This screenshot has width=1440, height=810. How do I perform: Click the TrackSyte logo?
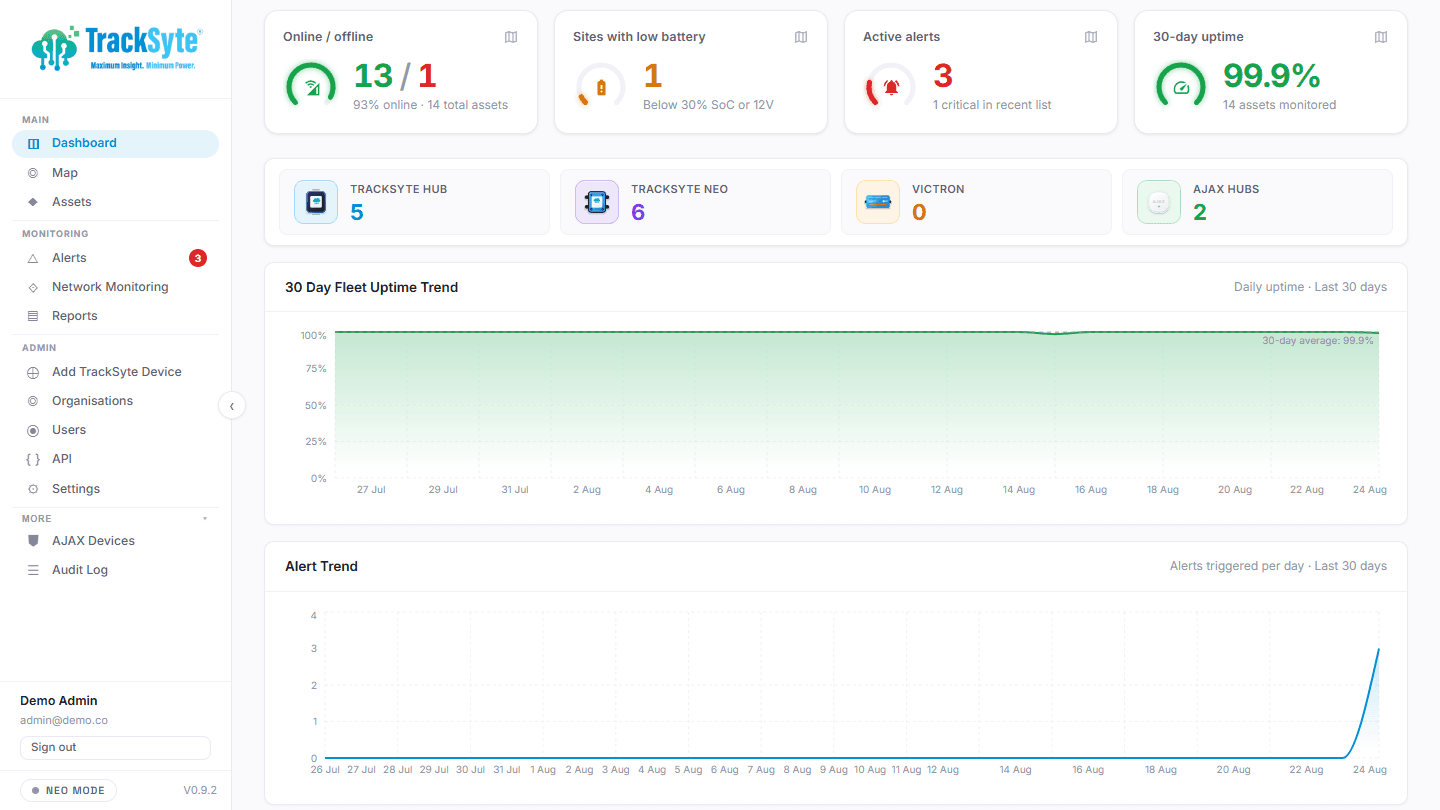117,48
